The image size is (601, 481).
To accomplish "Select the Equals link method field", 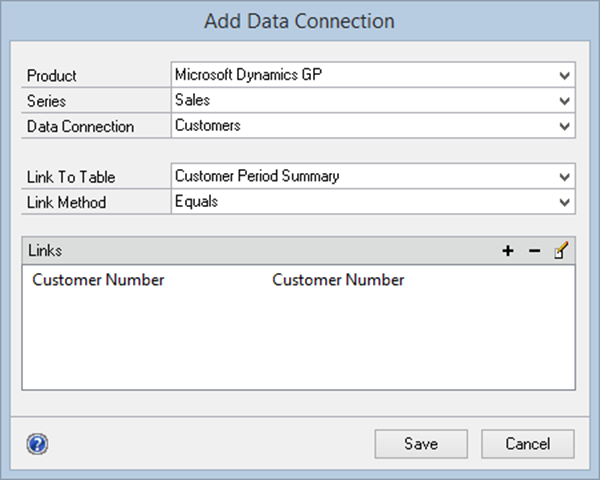I will 373,201.
